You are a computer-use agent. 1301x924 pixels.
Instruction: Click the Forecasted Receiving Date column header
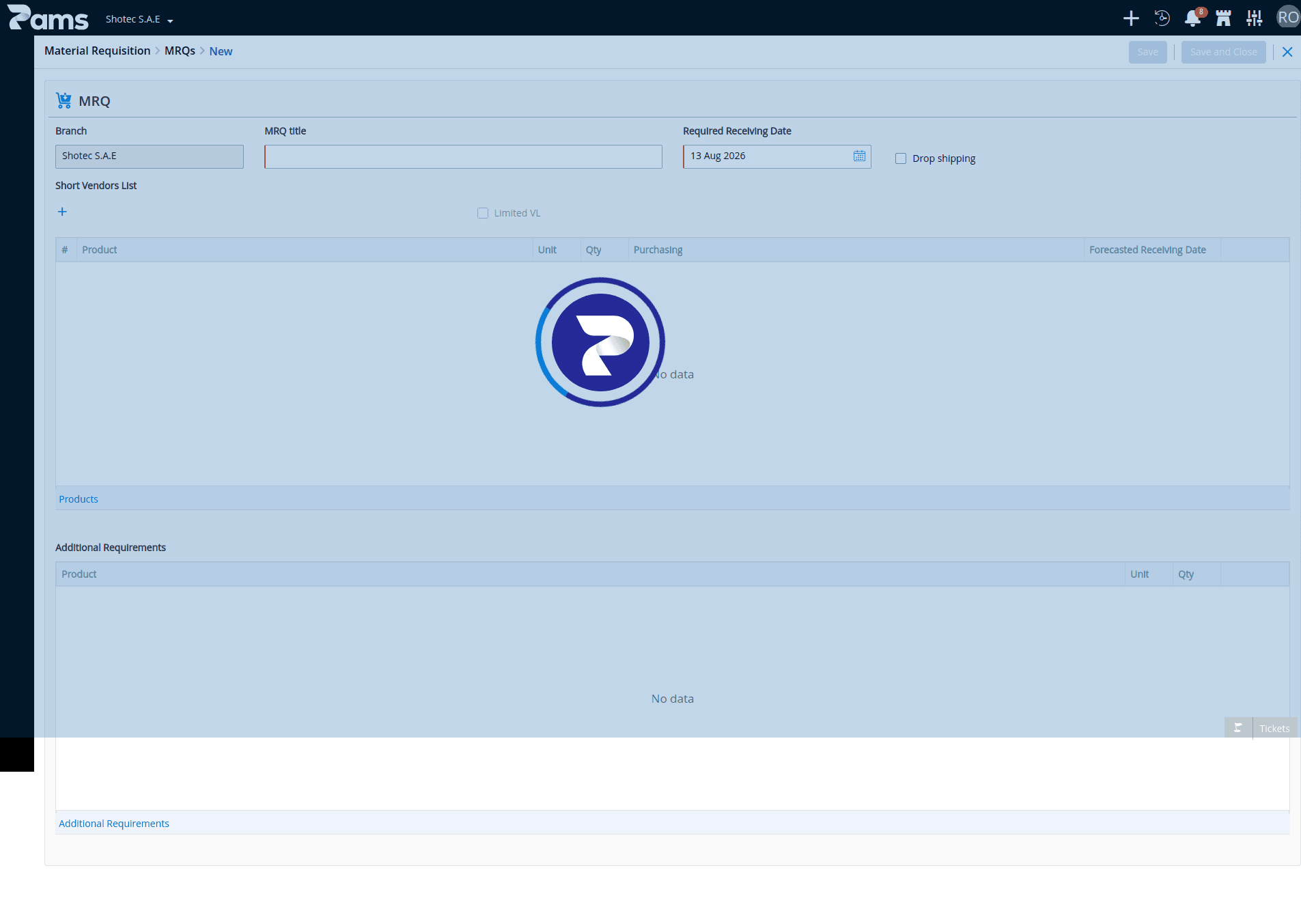click(x=1151, y=250)
